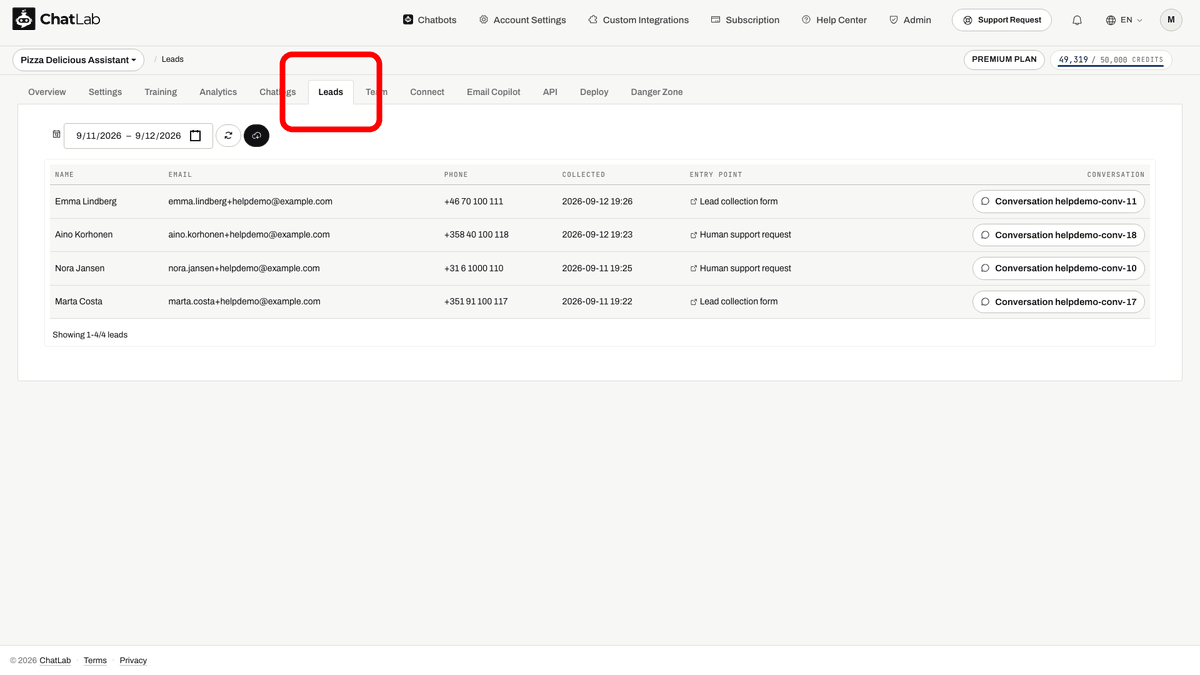
Task: Click the Leads breadcrumb text
Action: pyautogui.click(x=173, y=60)
